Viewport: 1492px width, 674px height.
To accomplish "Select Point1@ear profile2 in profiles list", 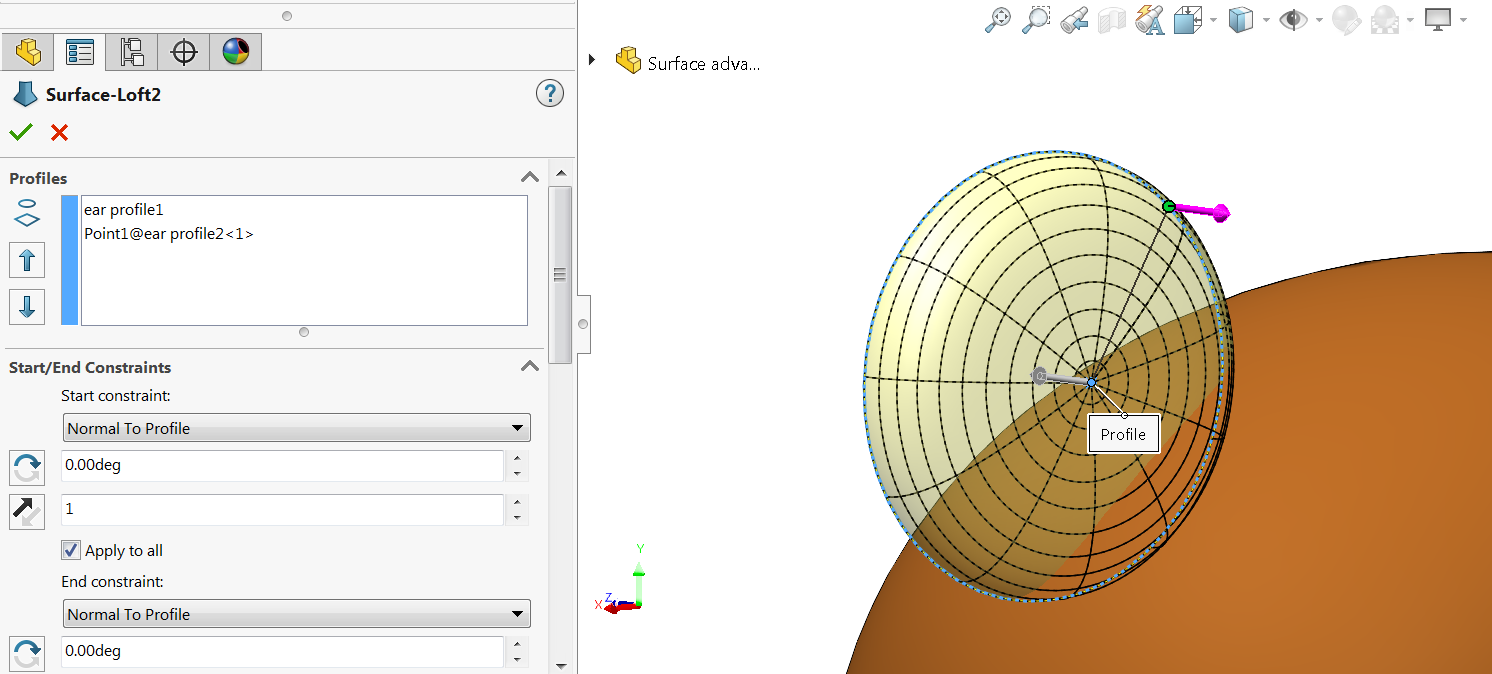I will coord(168,234).
